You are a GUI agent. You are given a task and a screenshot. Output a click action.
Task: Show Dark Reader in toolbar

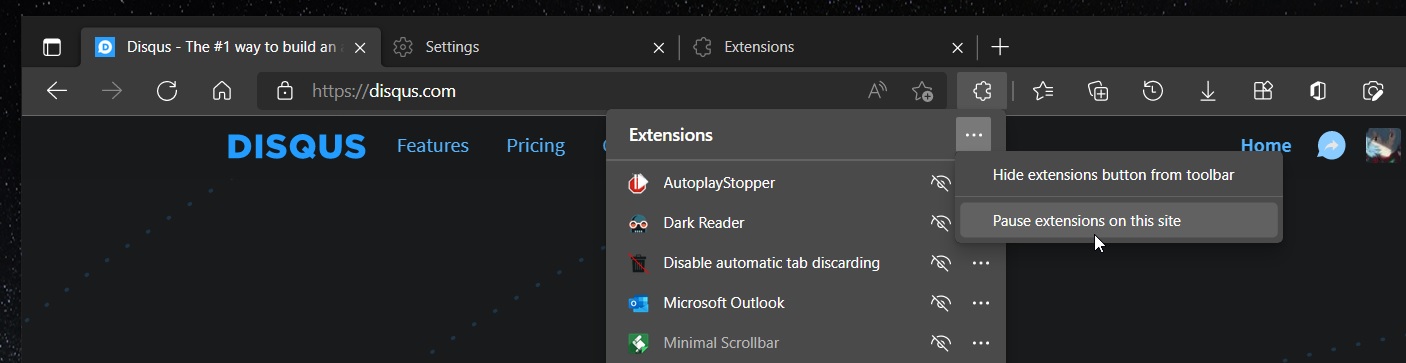click(940, 223)
